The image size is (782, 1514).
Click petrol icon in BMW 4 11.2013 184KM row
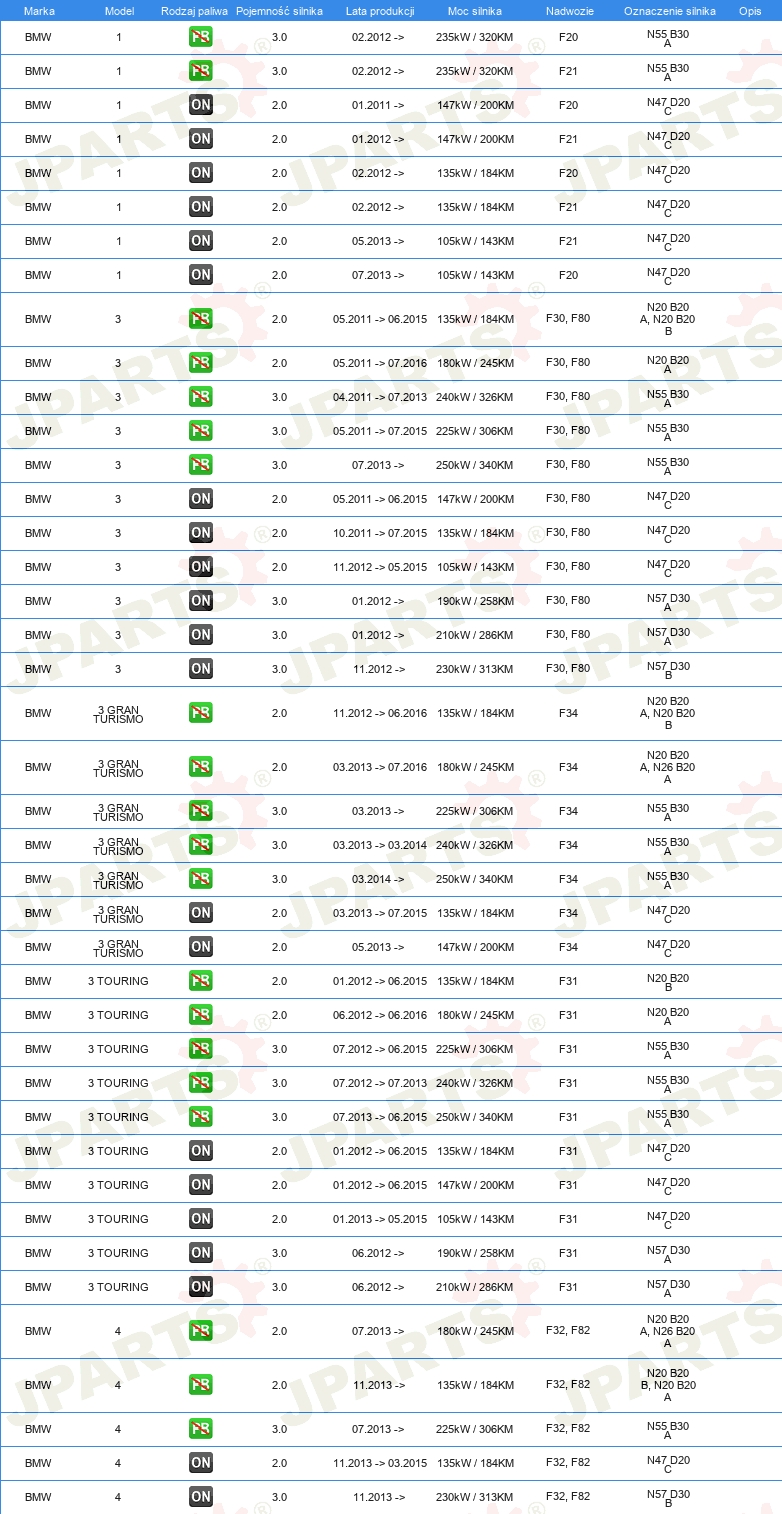click(x=201, y=1385)
